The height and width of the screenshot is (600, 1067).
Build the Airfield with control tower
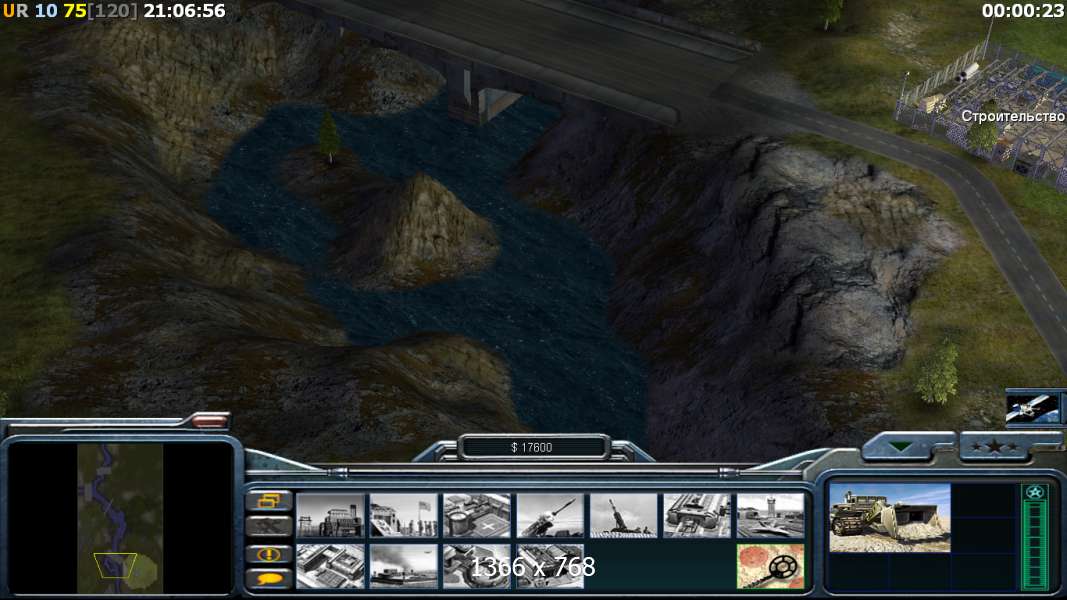[770, 515]
